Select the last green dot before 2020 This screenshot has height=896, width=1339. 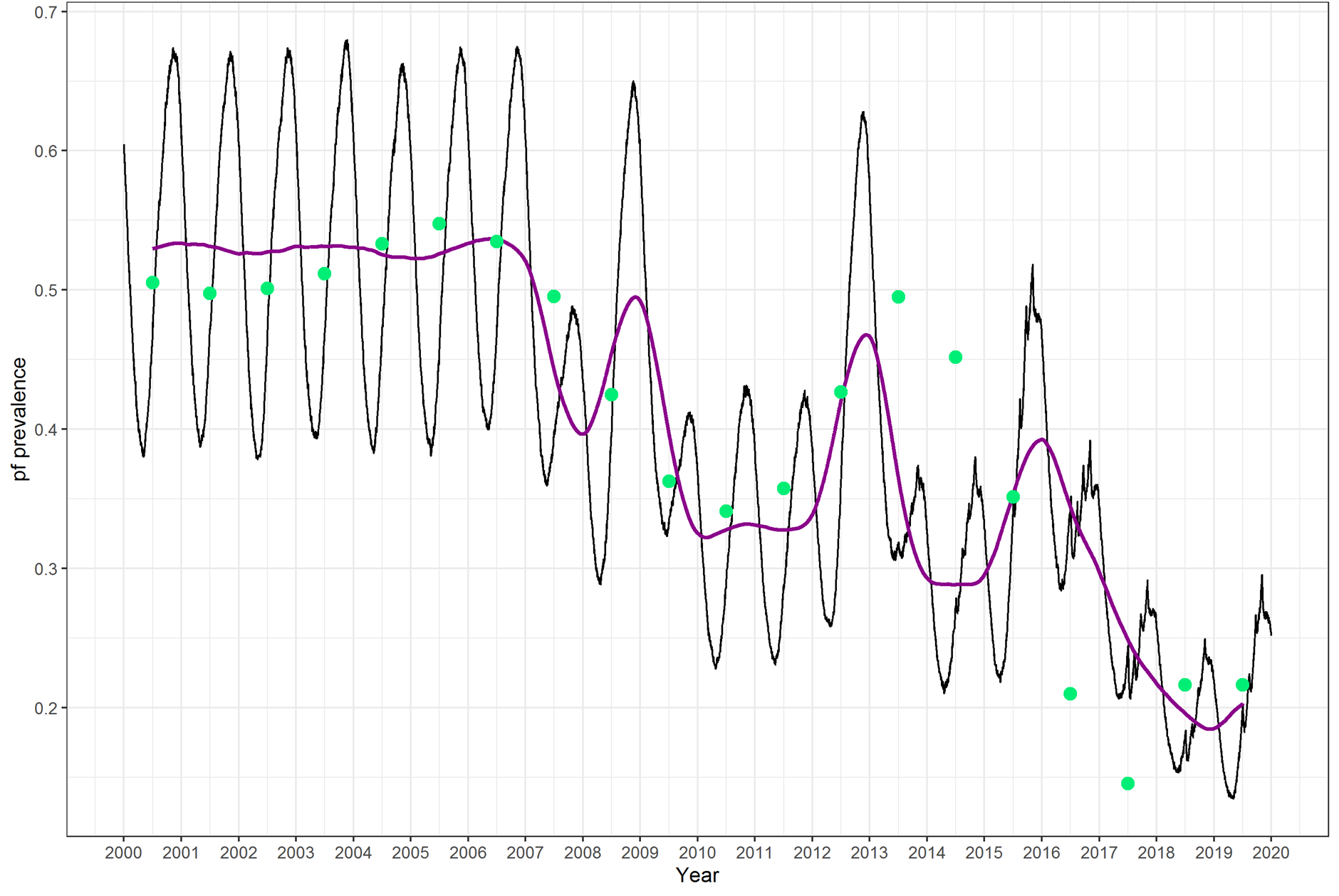[1242, 684]
